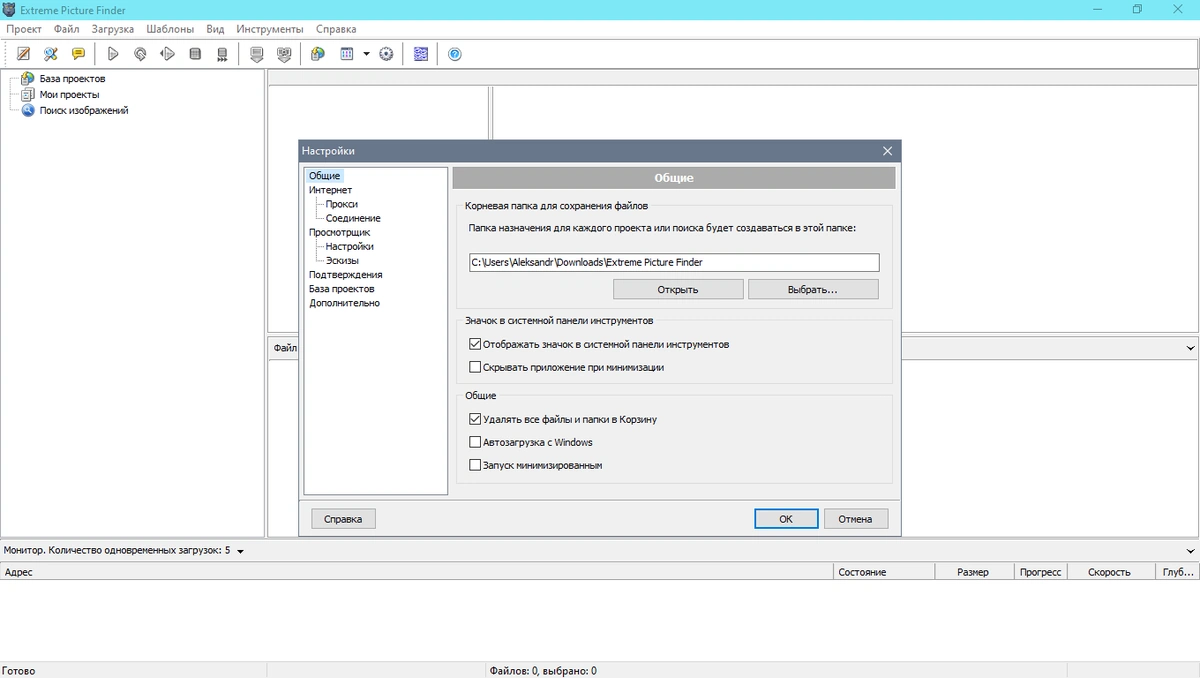
Task: Select Соединение in settings tree
Action: click(353, 218)
